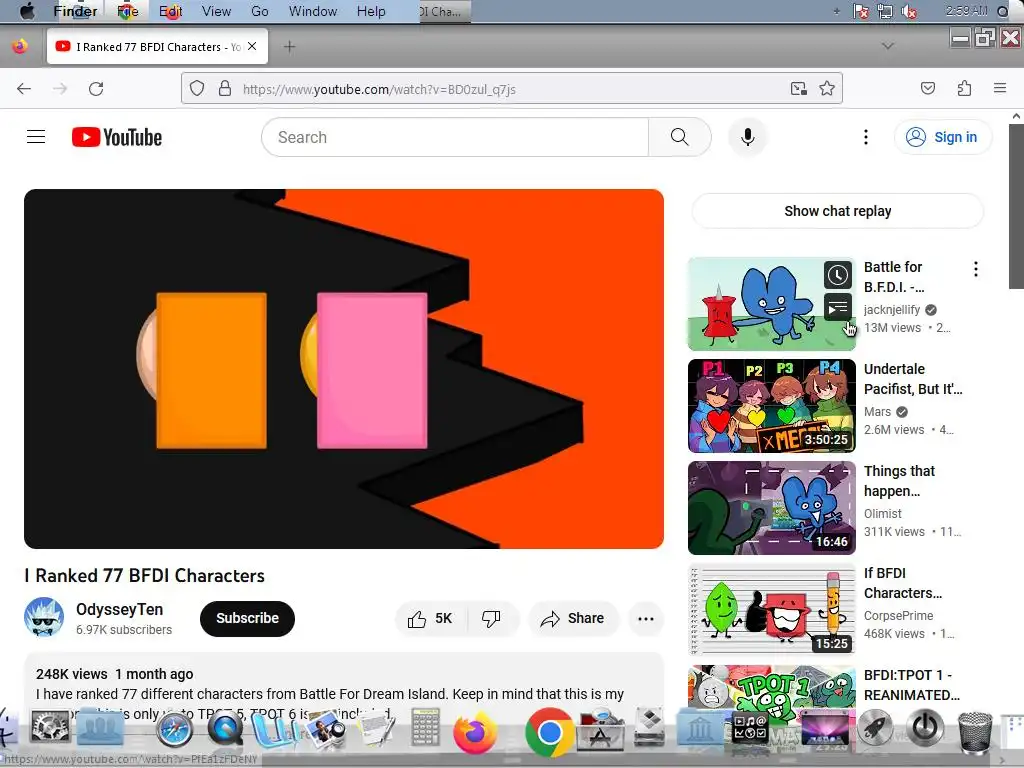Start voice search with microphone
The height and width of the screenshot is (768, 1024).
(x=748, y=137)
